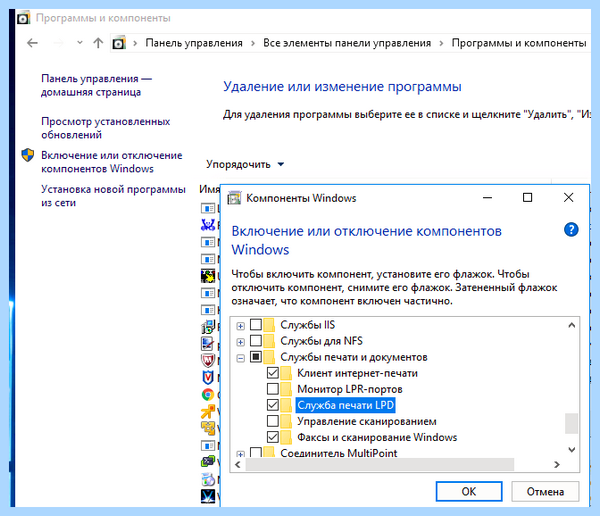This screenshot has width=600, height=516.
Task: Open the 'Упорядочить' dropdown menu
Action: pyautogui.click(x=245, y=164)
